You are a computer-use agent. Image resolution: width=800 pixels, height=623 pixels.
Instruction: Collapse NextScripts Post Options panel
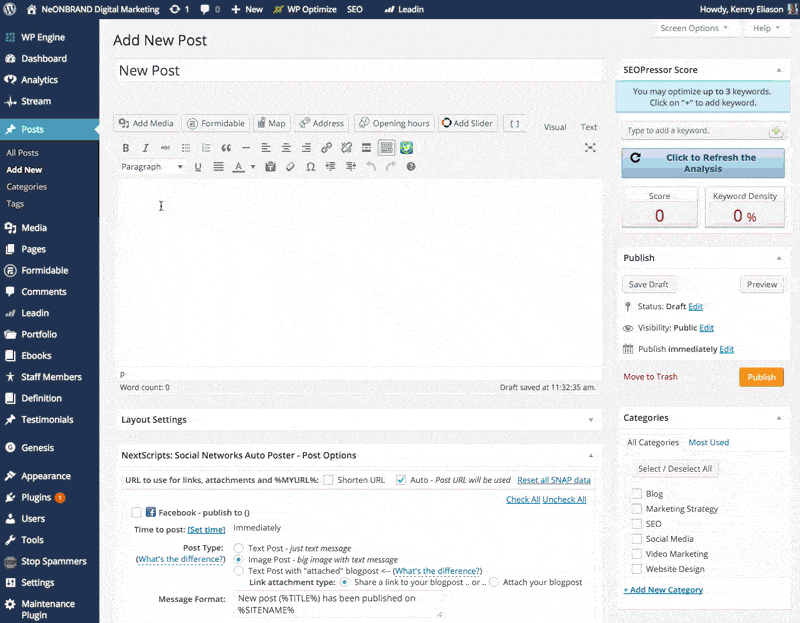(591, 456)
